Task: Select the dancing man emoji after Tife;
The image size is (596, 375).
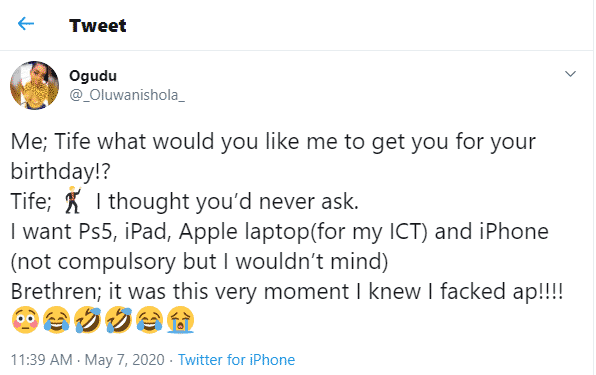Action: pos(72,200)
